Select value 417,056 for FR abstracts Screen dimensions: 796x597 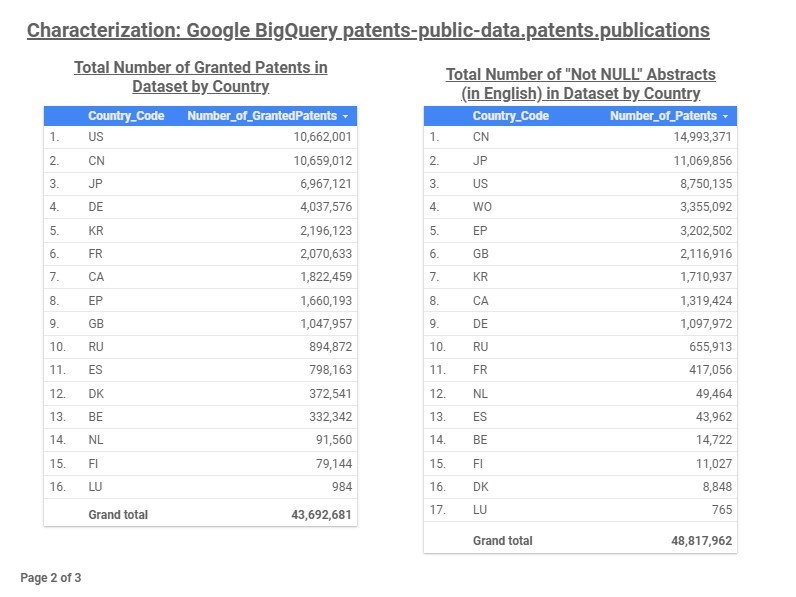point(711,370)
